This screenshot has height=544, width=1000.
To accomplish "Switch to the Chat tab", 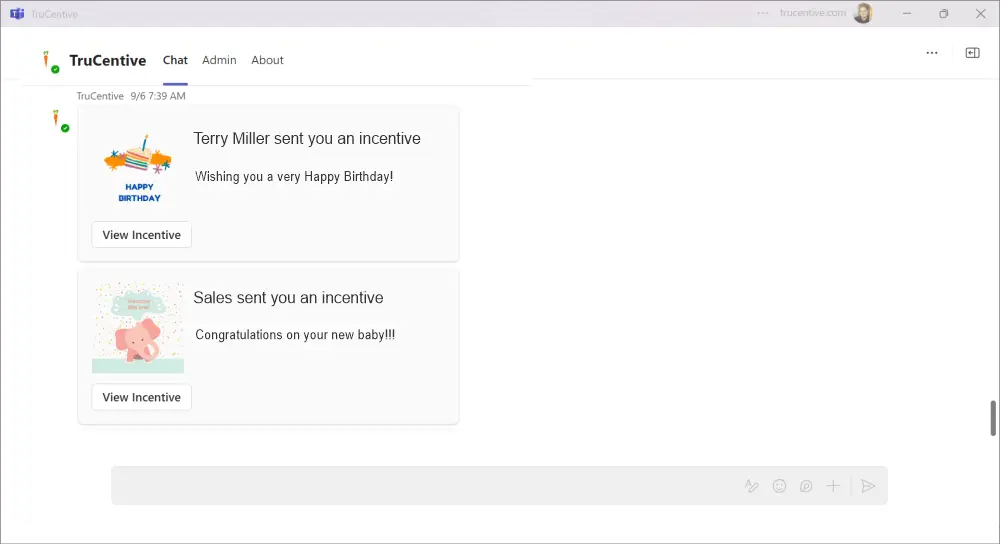I will pos(175,60).
